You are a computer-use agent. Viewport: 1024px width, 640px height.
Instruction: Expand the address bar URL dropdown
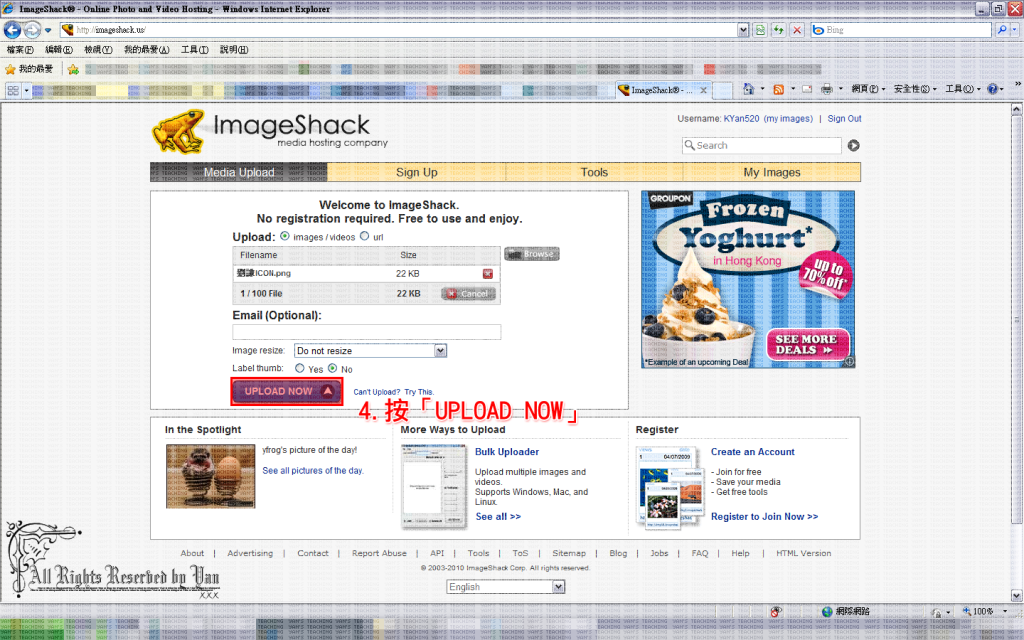point(743,30)
